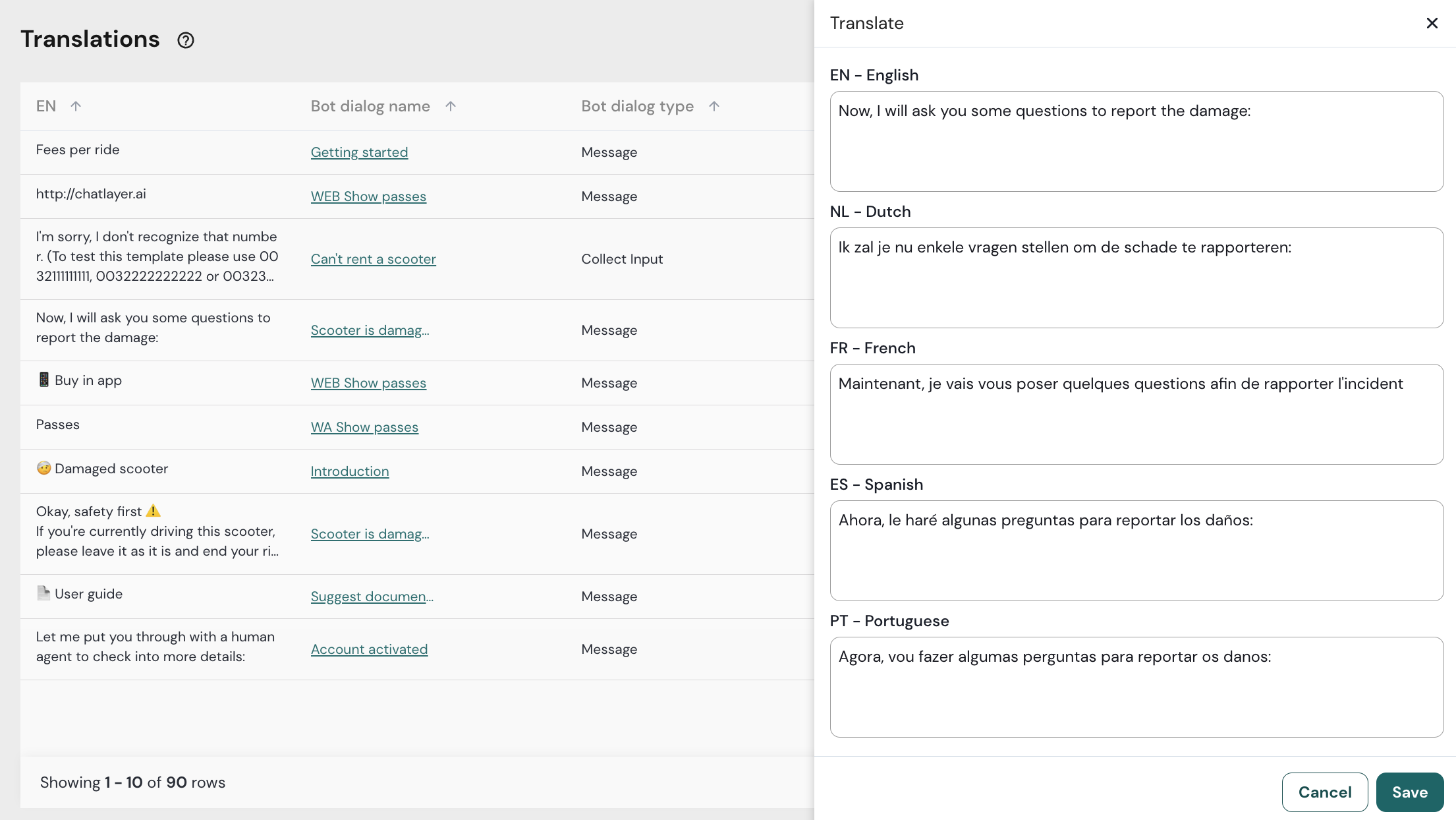Image resolution: width=1456 pixels, height=820 pixels.
Task: Edit the PT - Portuguese translation field
Action: [1136, 687]
